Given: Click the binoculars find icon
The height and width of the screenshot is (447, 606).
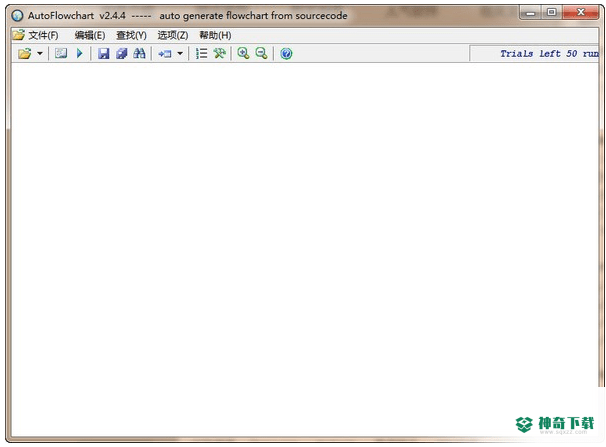Looking at the screenshot, I should coord(139,53).
